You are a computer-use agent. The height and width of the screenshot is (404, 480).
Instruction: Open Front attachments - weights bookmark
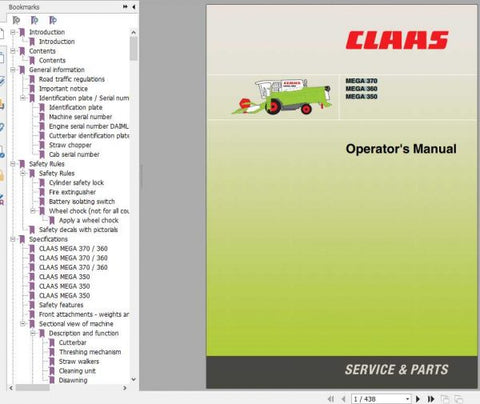click(84, 314)
